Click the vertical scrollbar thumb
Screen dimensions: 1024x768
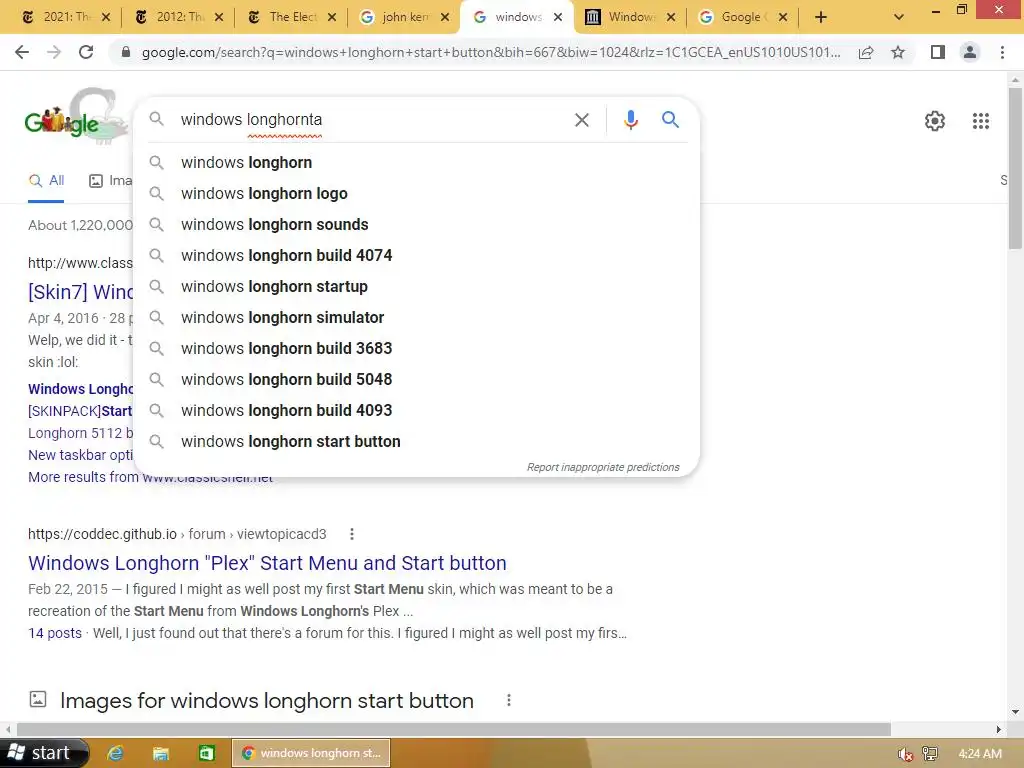pyautogui.click(x=1015, y=168)
